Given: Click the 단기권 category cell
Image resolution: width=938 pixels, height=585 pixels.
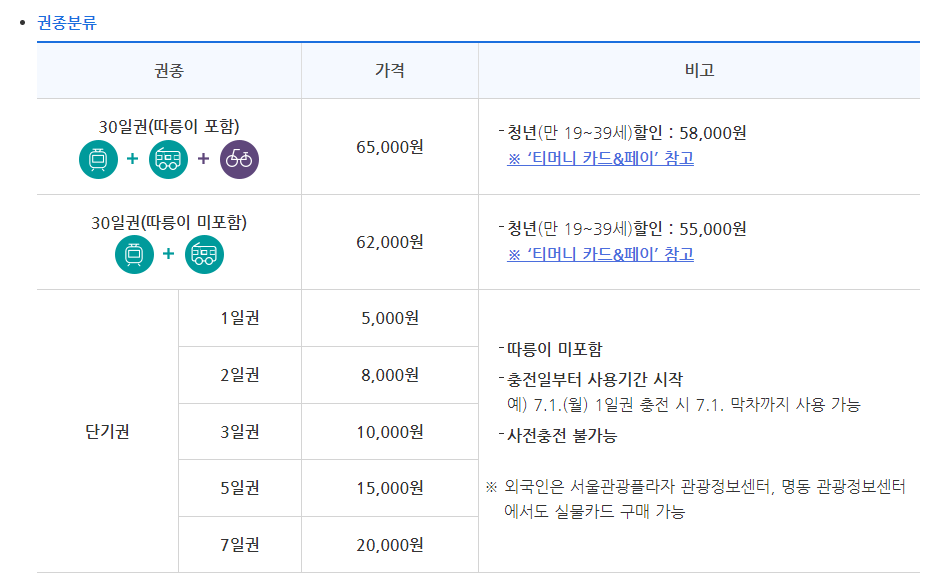Looking at the screenshot, I should click(108, 431).
